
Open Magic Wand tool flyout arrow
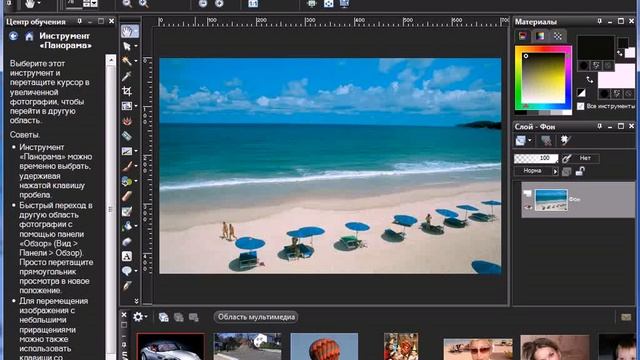pos(136,61)
